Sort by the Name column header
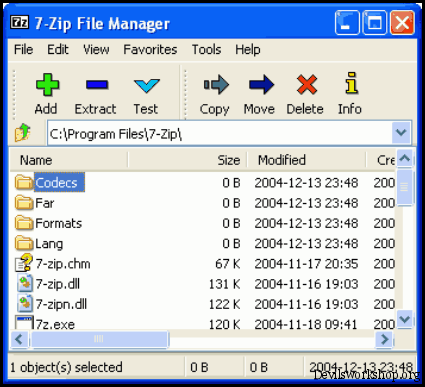The image size is (425, 387). pos(68,160)
